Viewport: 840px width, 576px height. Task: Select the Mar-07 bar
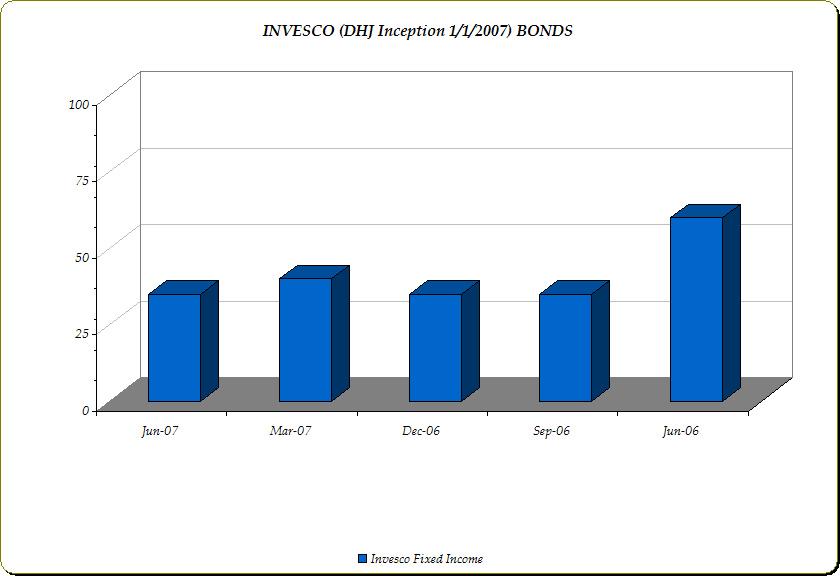pos(314,333)
